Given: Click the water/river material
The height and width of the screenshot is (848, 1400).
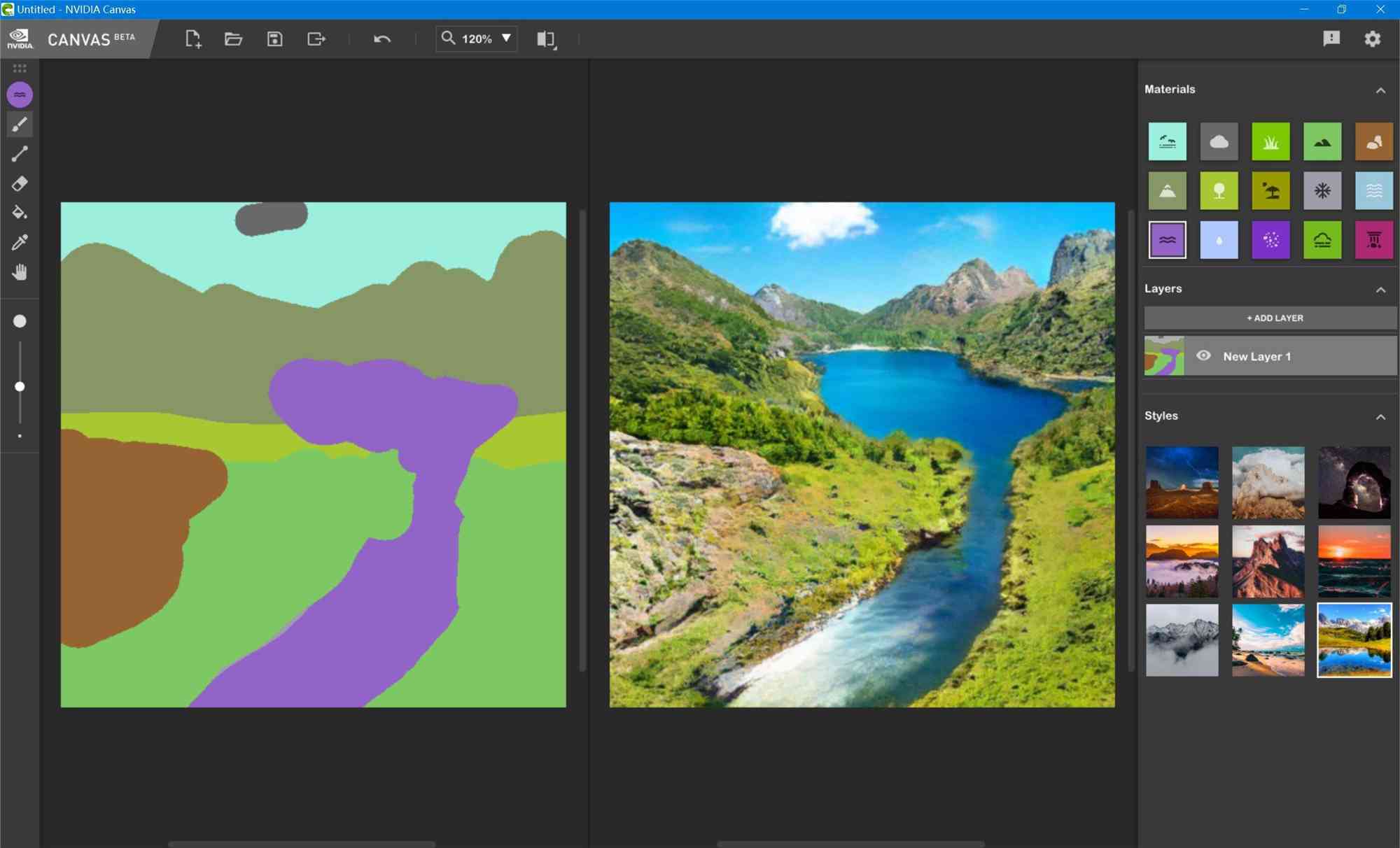Looking at the screenshot, I should pos(1167,239).
